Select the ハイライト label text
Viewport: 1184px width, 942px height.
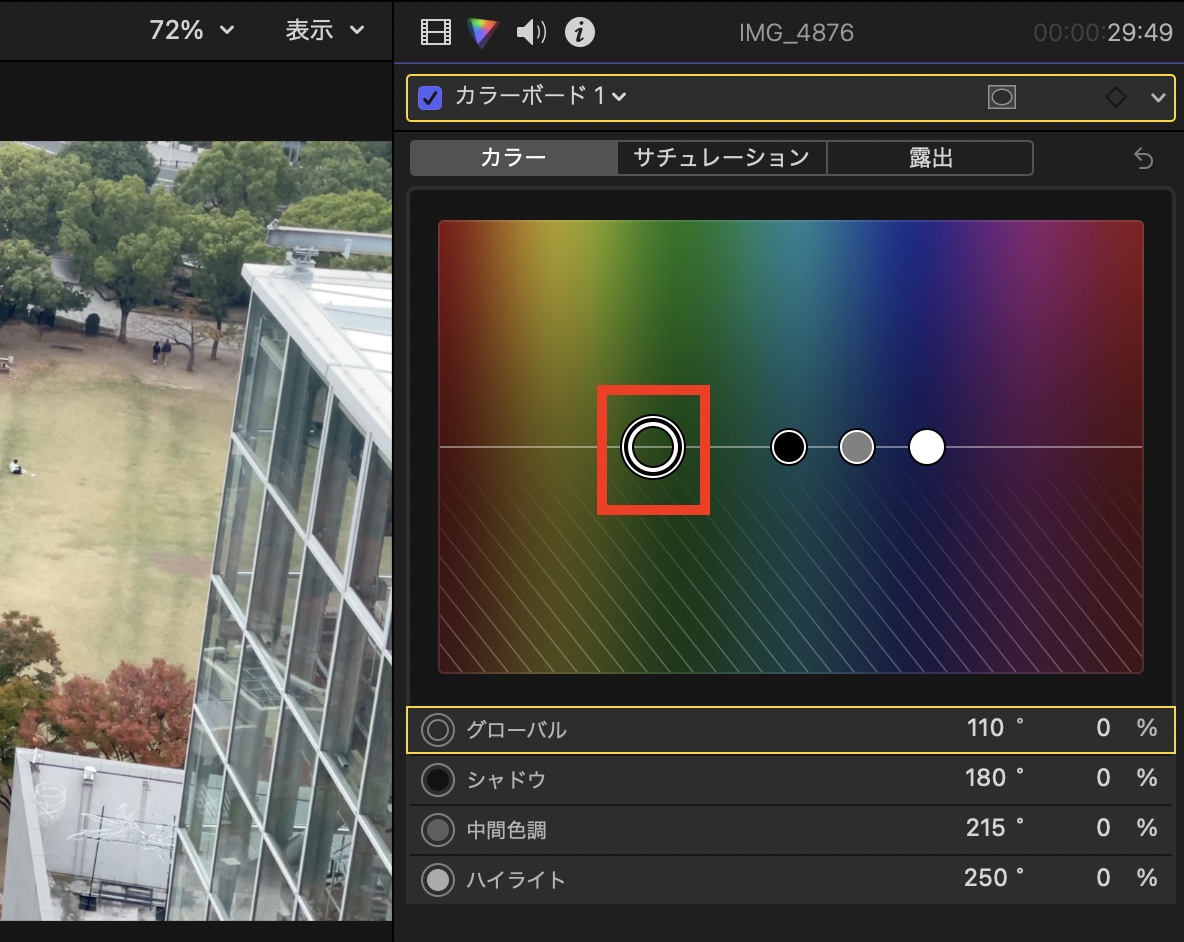point(516,880)
